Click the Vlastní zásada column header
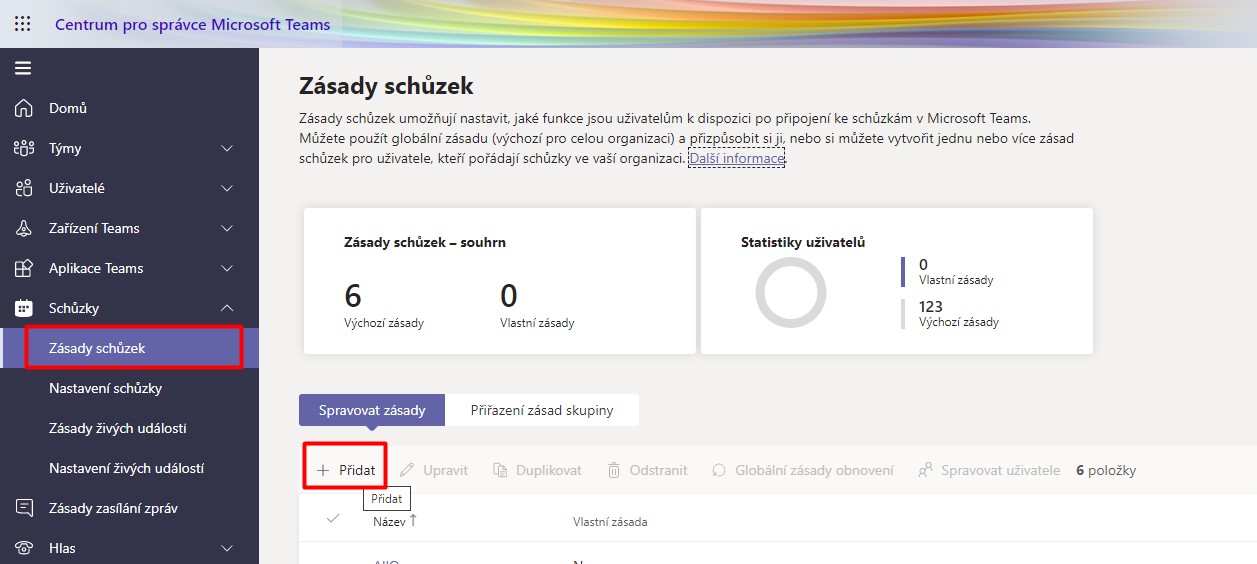1257x564 pixels. coord(610,522)
